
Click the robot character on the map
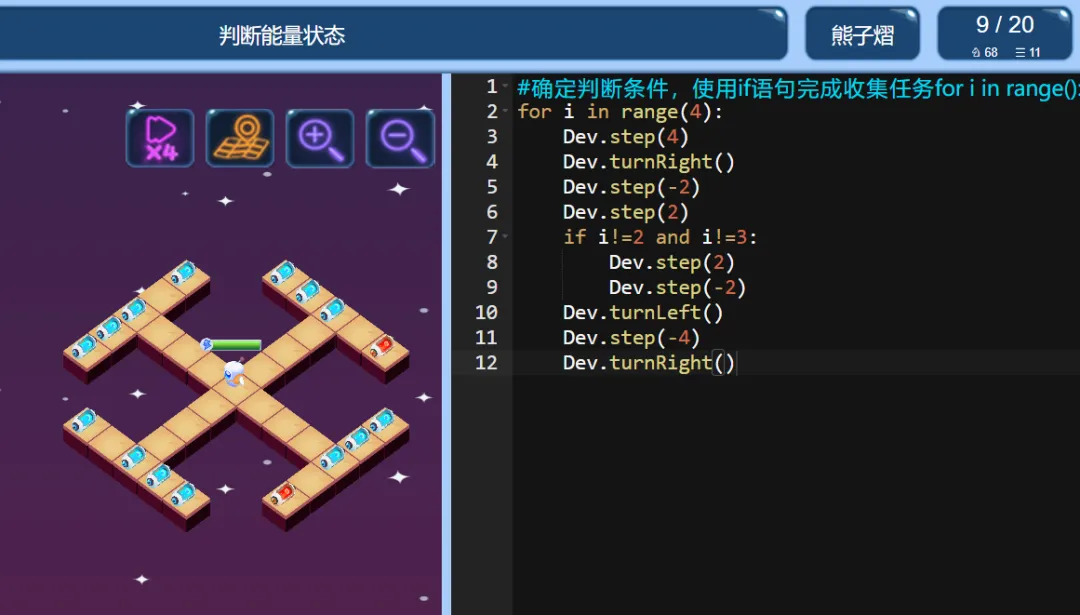point(234,374)
